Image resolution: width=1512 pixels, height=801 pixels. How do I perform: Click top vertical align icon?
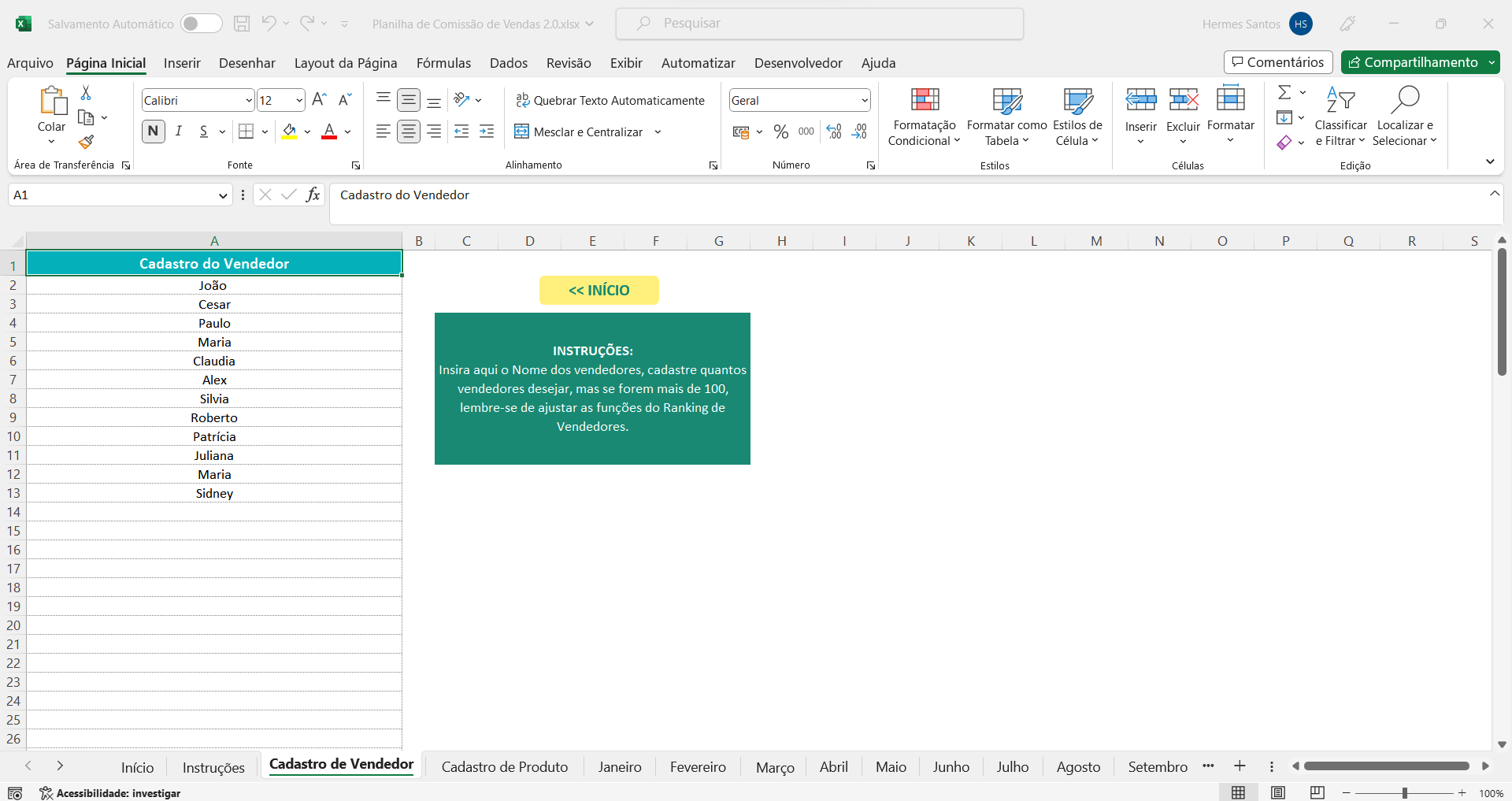pyautogui.click(x=383, y=99)
